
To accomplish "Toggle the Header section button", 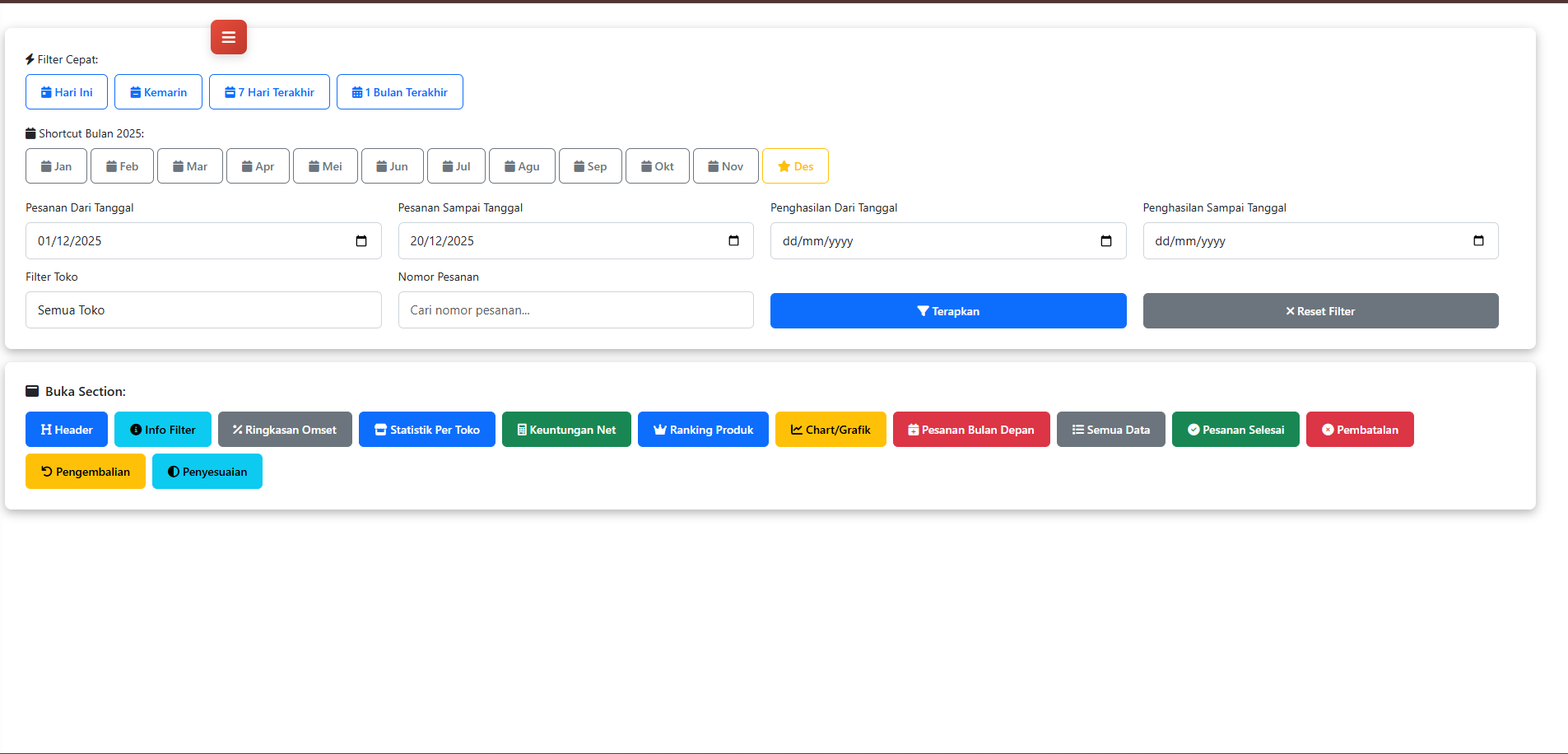I will (67, 430).
